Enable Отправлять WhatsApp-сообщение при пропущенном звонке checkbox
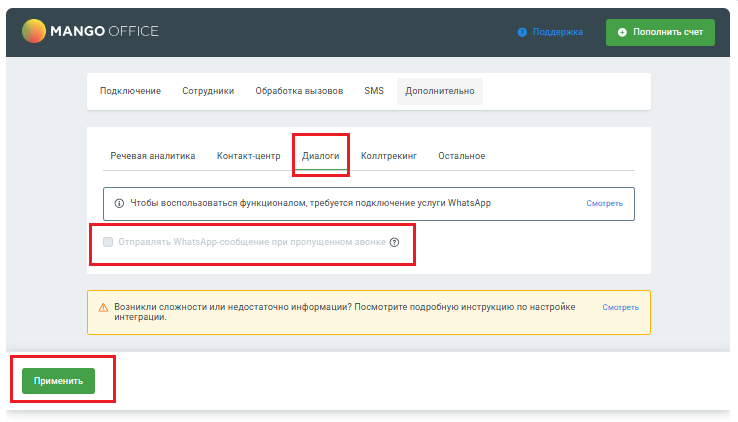Image resolution: width=738 pixels, height=422 pixels. click(x=108, y=242)
